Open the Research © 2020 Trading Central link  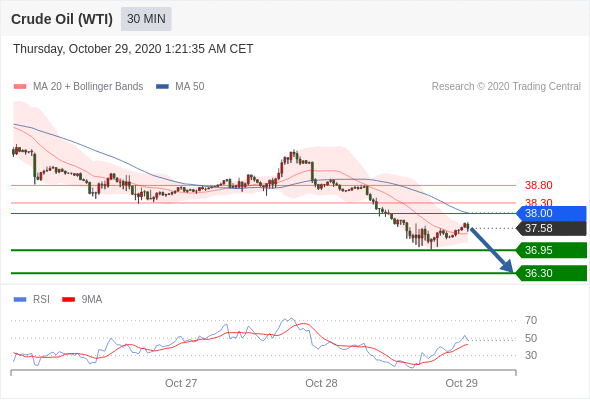[506, 87]
